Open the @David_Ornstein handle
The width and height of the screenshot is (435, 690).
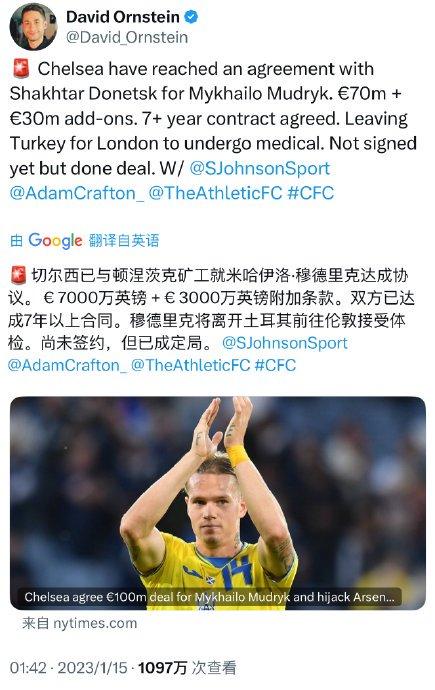(x=127, y=37)
